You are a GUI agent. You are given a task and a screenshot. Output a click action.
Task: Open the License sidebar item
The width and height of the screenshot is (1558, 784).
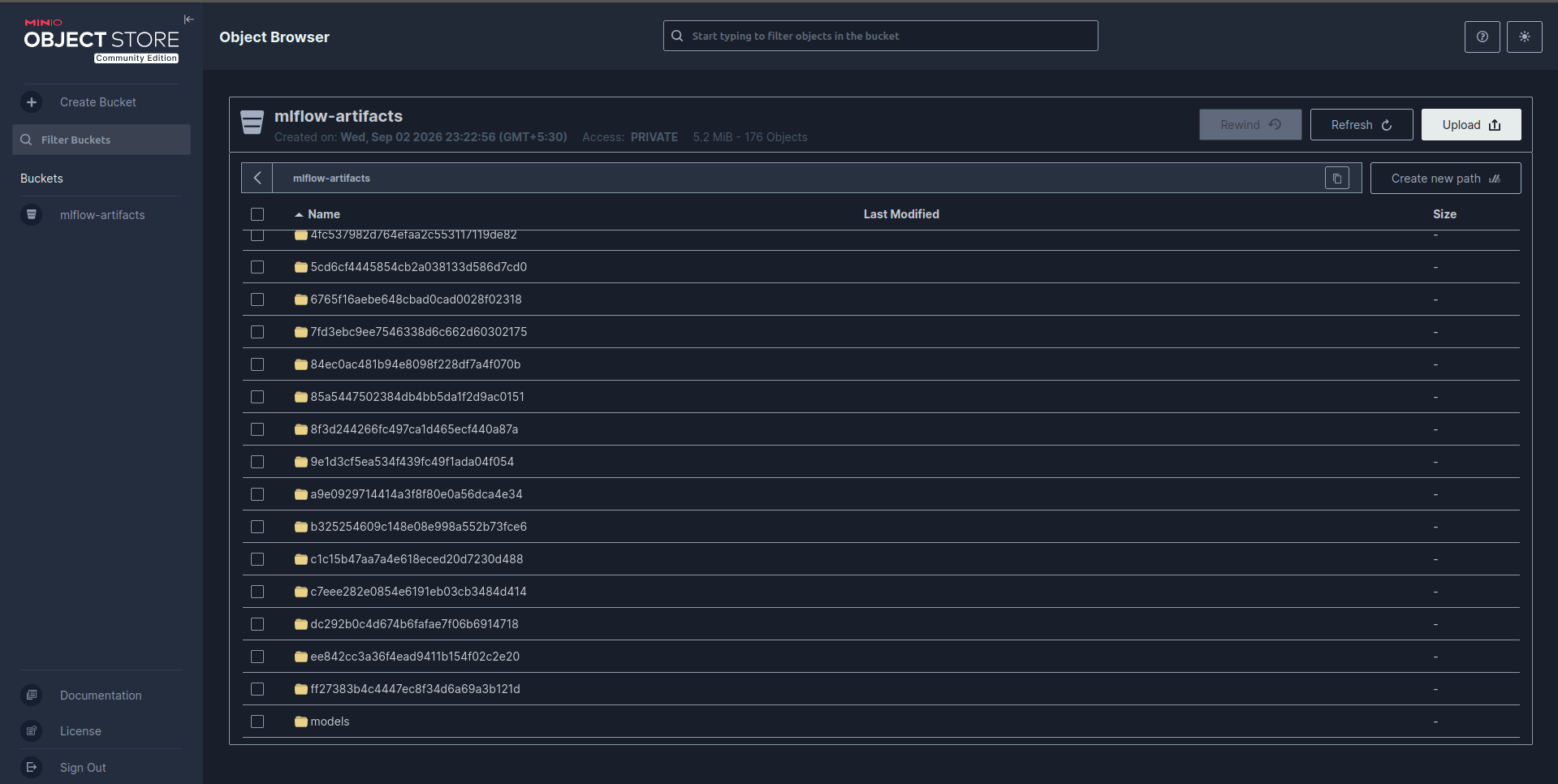pyautogui.click(x=80, y=731)
